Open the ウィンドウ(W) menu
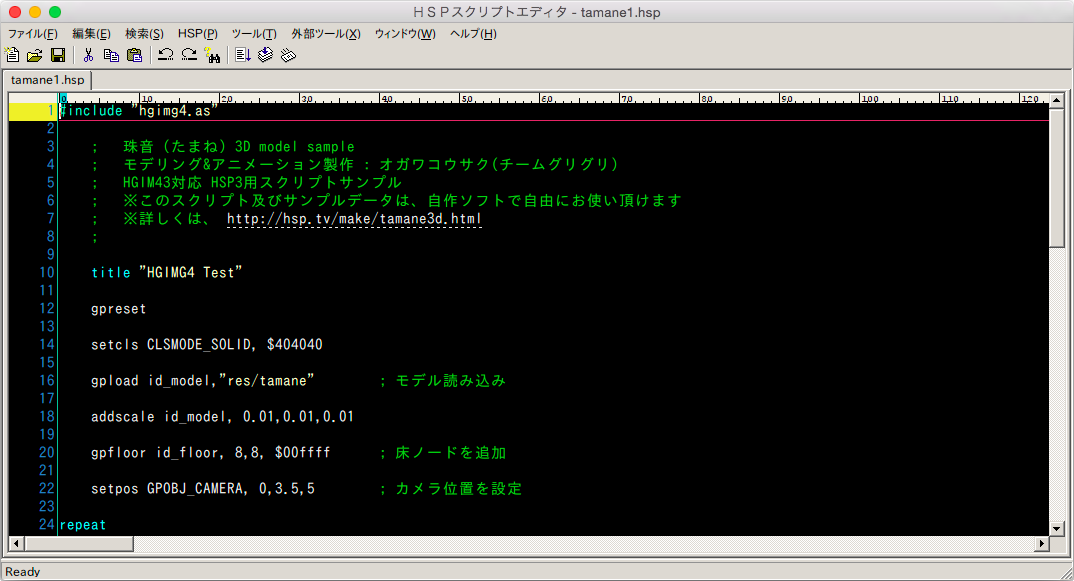Image resolution: width=1074 pixels, height=581 pixels. pos(405,34)
